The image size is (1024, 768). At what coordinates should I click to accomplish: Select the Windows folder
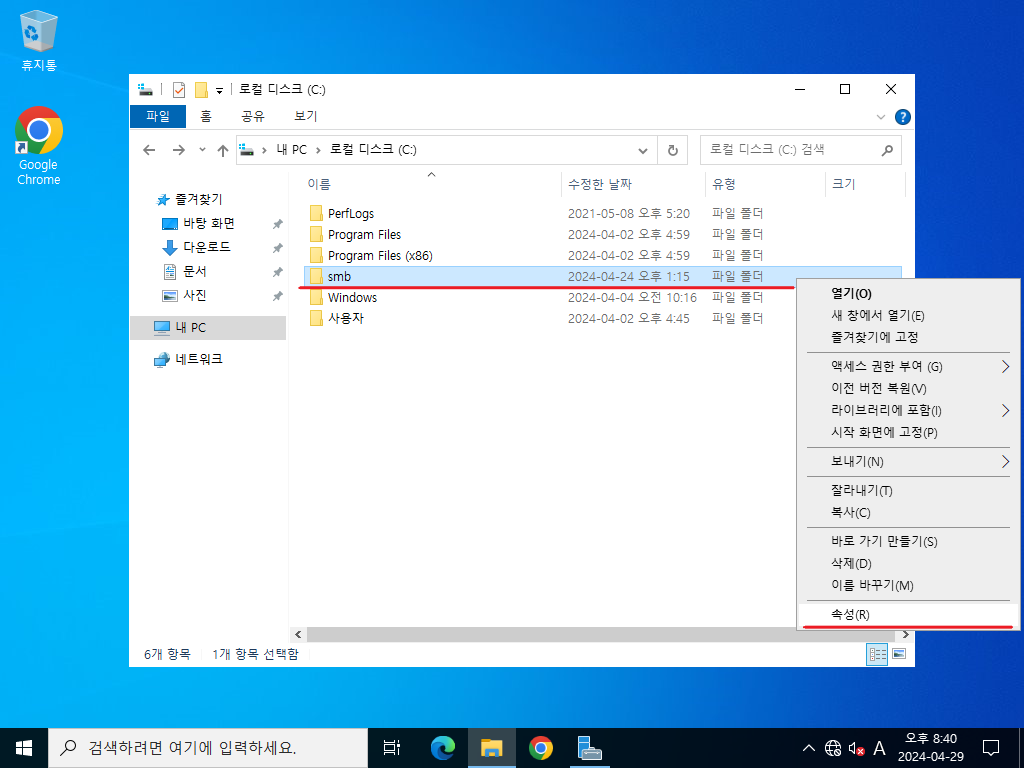pos(352,297)
